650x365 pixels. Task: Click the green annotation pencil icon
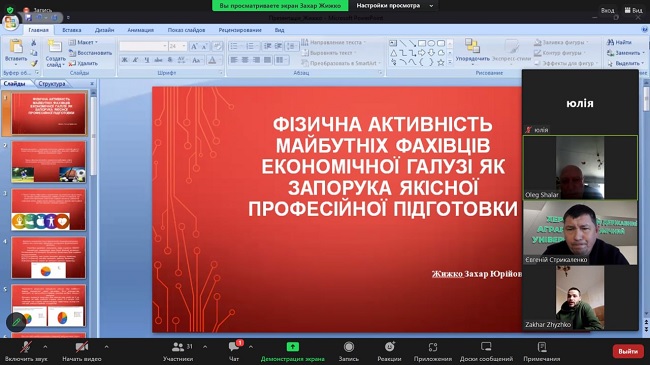pos(16,322)
